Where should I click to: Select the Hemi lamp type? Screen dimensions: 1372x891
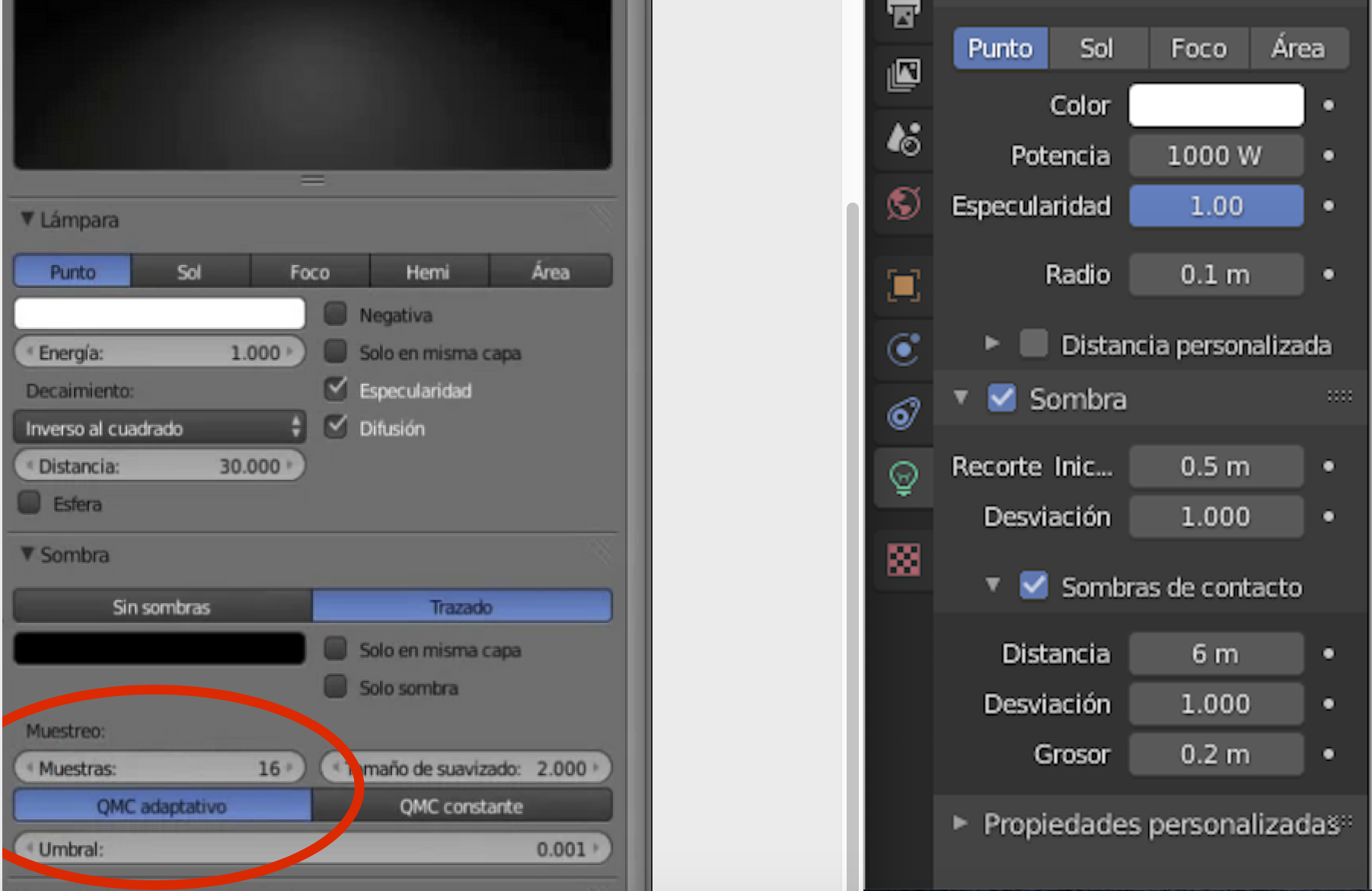[x=428, y=272]
